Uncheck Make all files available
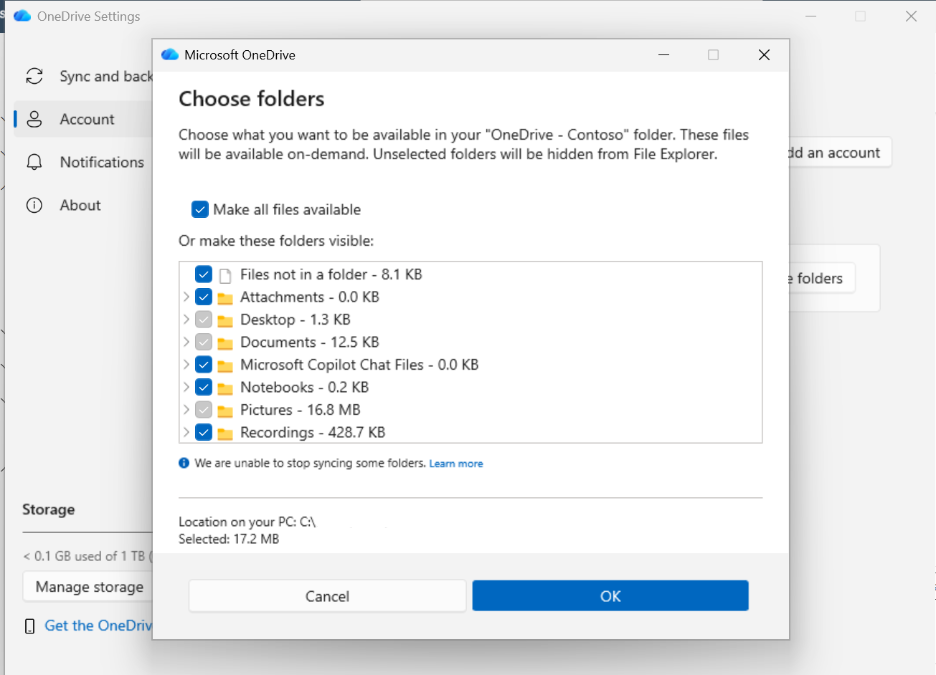 [200, 209]
